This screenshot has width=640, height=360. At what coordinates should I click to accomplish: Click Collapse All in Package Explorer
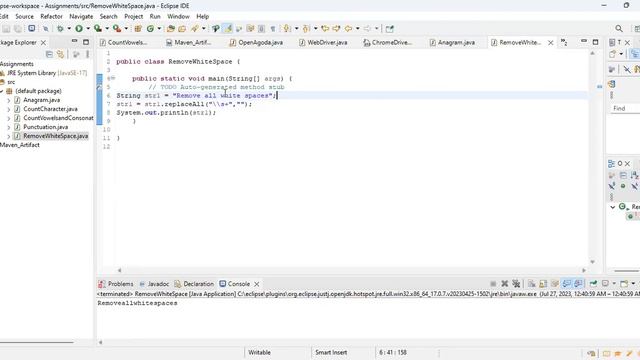coord(49,54)
